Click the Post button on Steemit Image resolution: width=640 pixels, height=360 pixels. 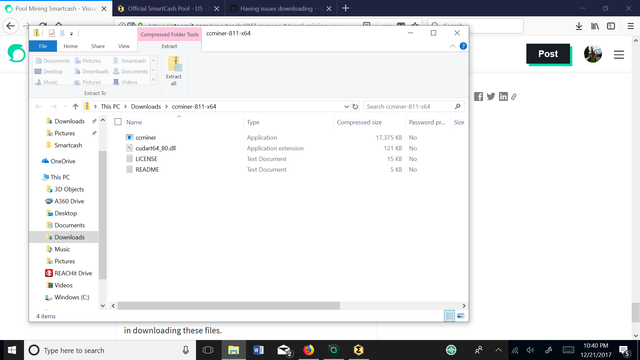(548, 54)
